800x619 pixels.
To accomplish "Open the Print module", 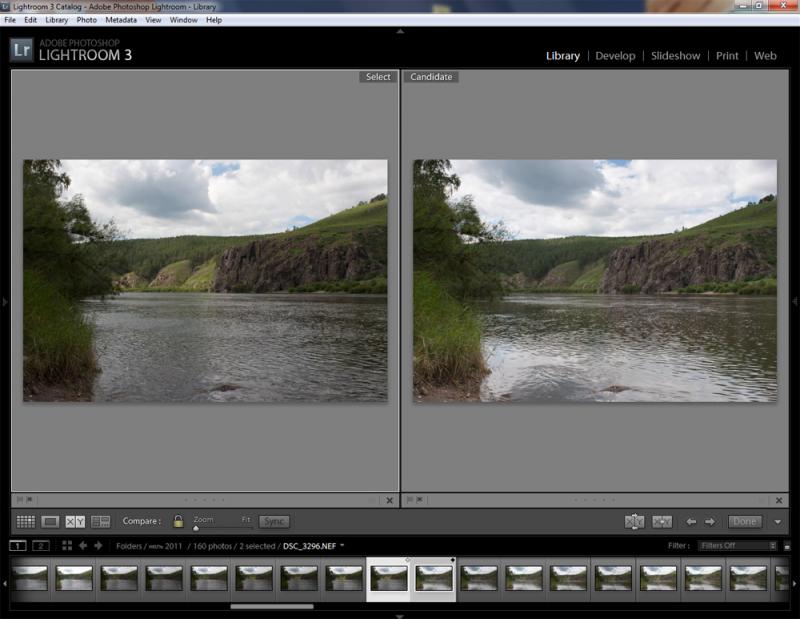I will (x=727, y=56).
